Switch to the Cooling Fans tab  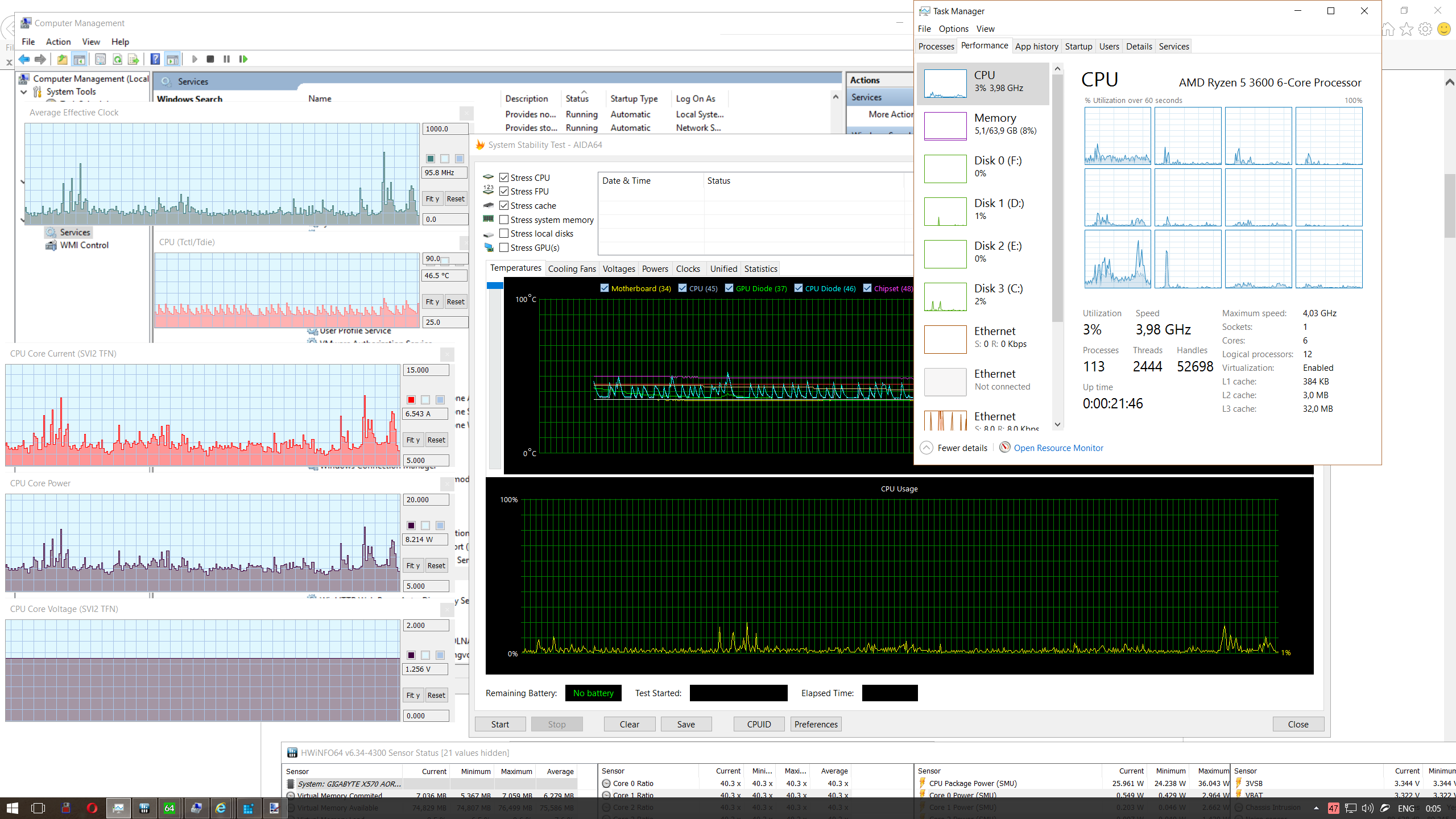572,269
